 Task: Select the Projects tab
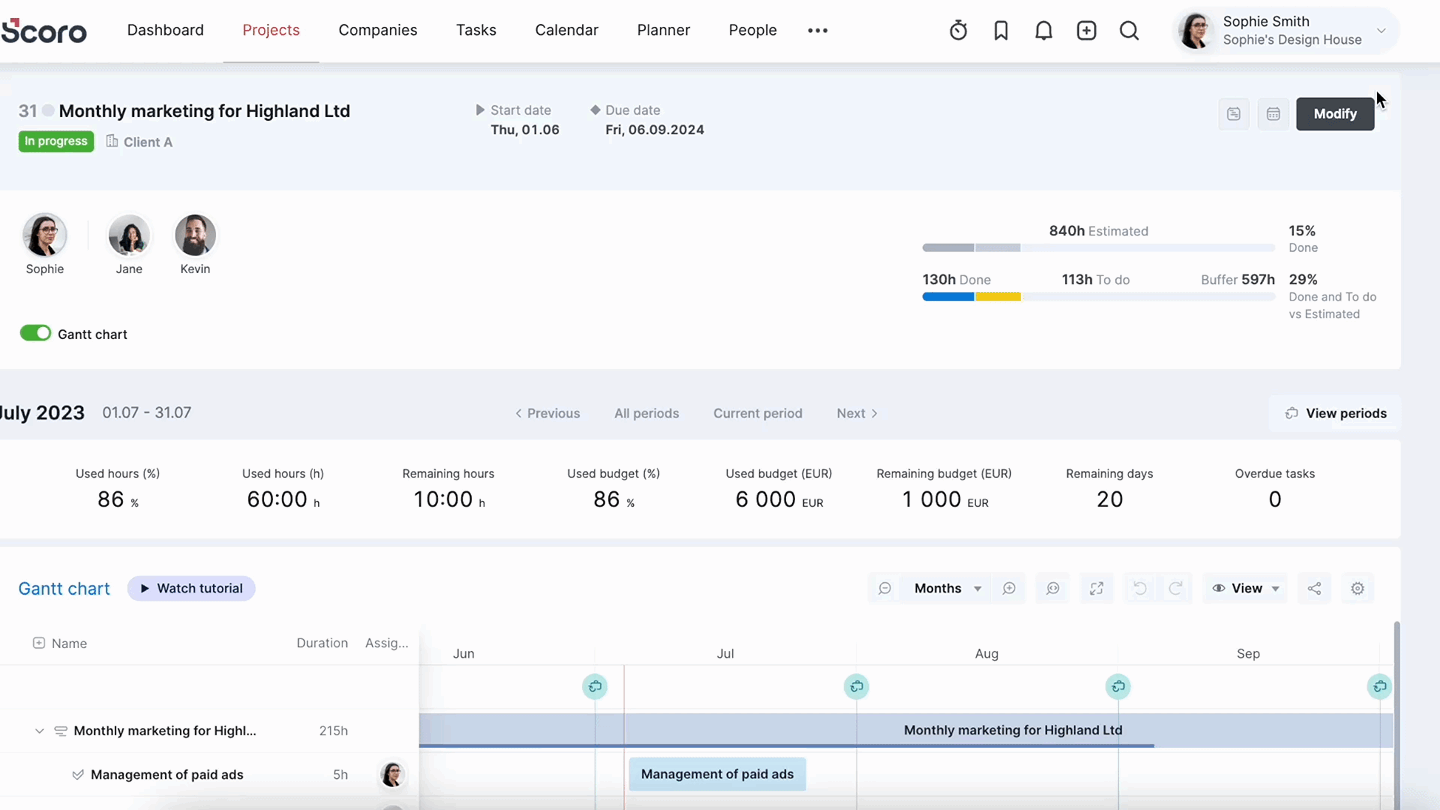(271, 30)
